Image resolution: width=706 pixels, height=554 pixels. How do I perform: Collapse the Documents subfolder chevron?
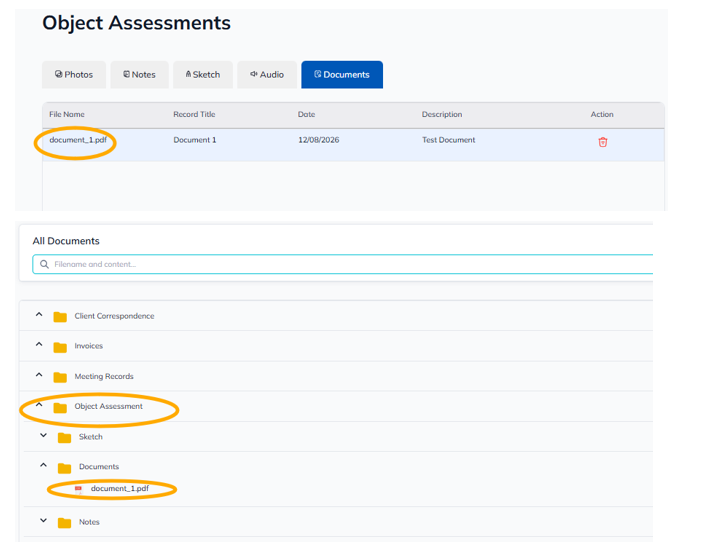click(43, 465)
